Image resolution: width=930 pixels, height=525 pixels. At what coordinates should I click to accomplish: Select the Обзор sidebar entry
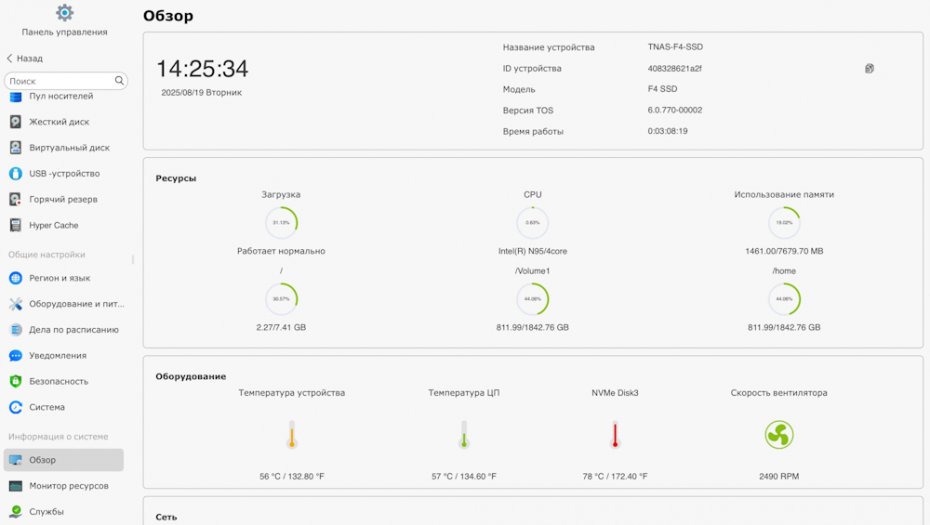(x=64, y=460)
